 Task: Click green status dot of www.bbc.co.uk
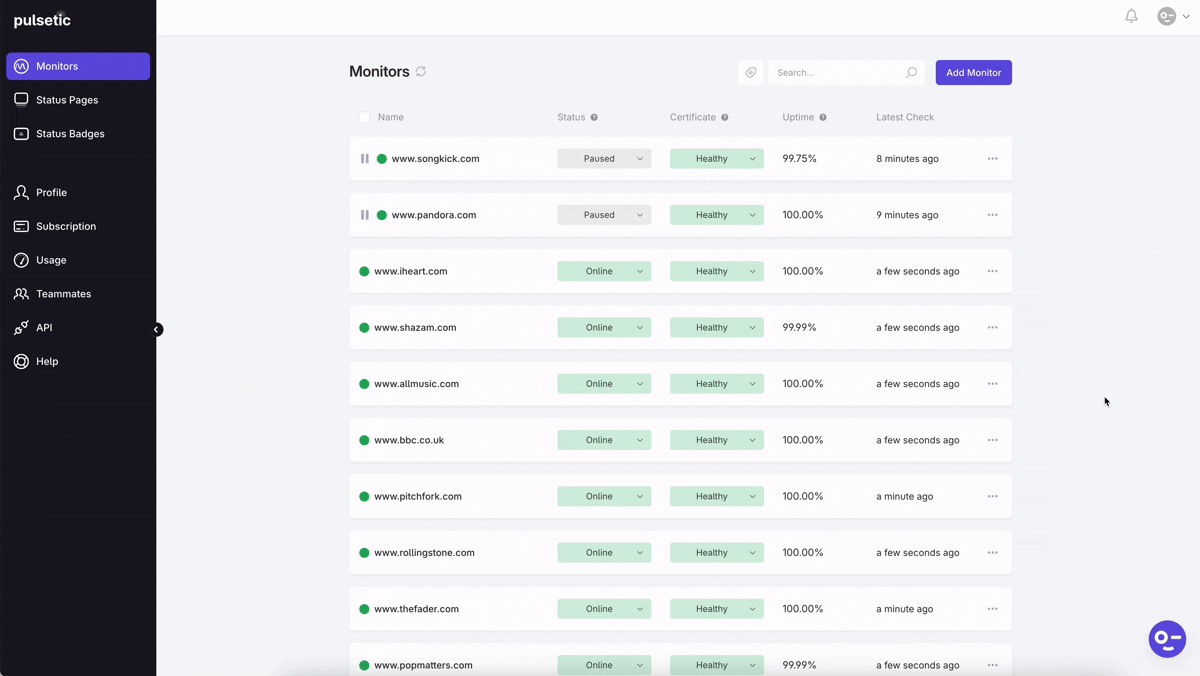[x=364, y=440]
